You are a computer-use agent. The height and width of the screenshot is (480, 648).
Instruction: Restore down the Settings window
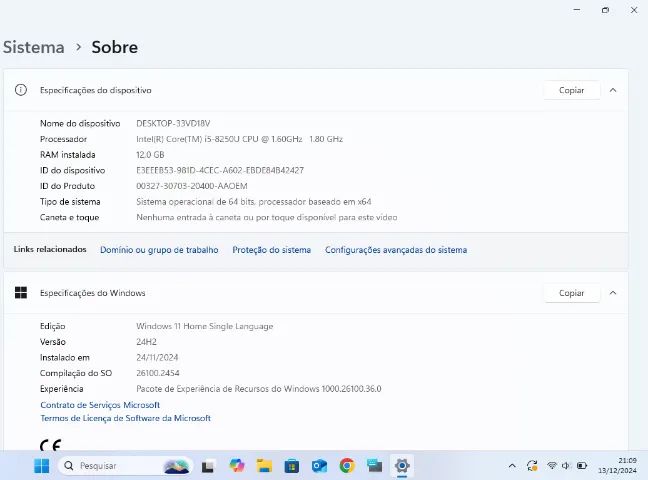pyautogui.click(x=605, y=10)
